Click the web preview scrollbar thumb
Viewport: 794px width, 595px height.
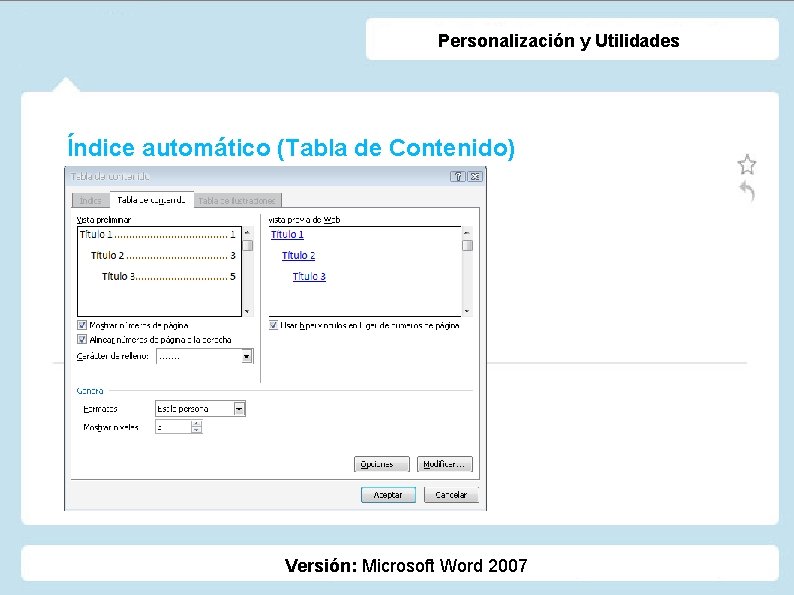coord(467,245)
